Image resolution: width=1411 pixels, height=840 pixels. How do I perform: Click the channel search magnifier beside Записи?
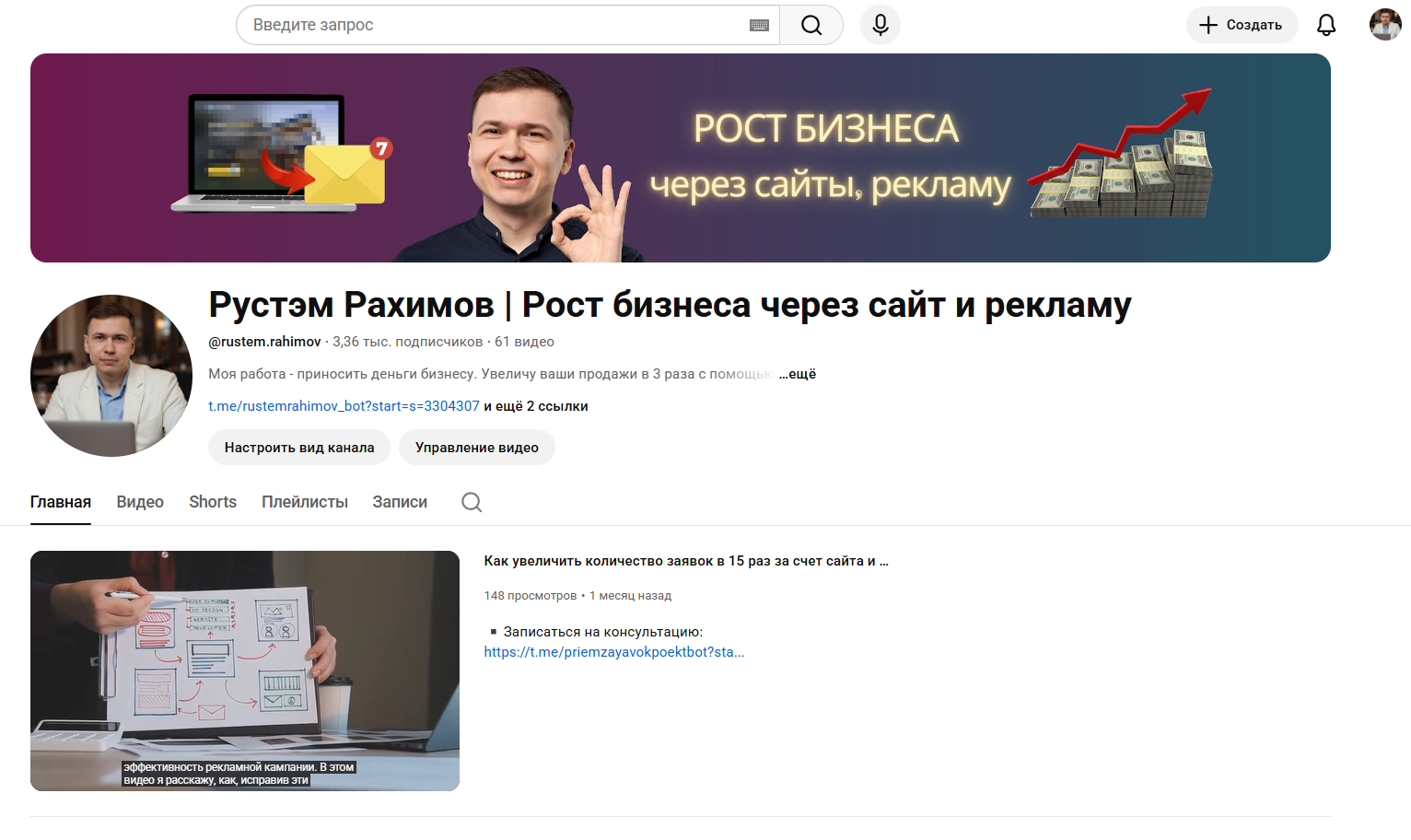(x=472, y=502)
